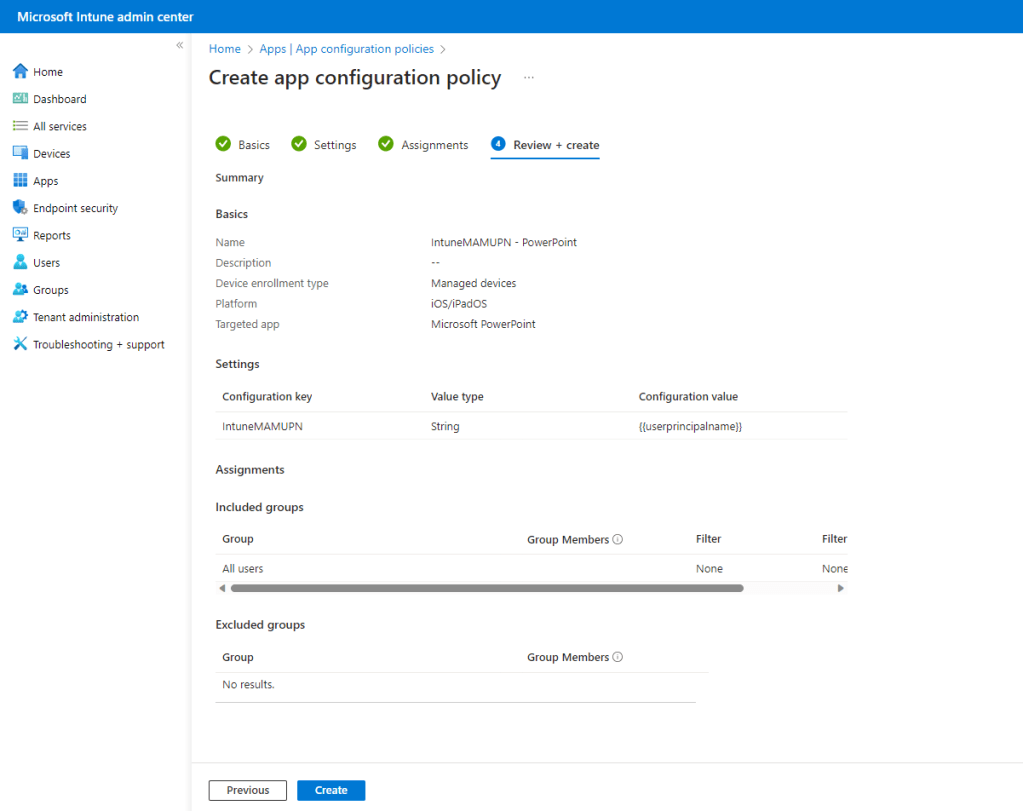1023x811 pixels.
Task: Click the Reports icon in sidebar
Action: [20, 235]
